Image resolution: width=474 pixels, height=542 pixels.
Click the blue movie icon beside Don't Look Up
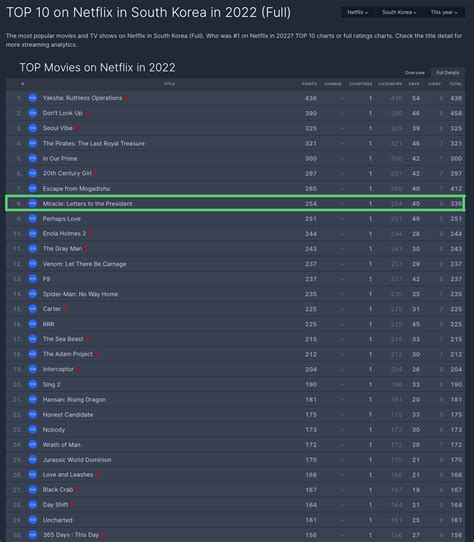[32, 113]
